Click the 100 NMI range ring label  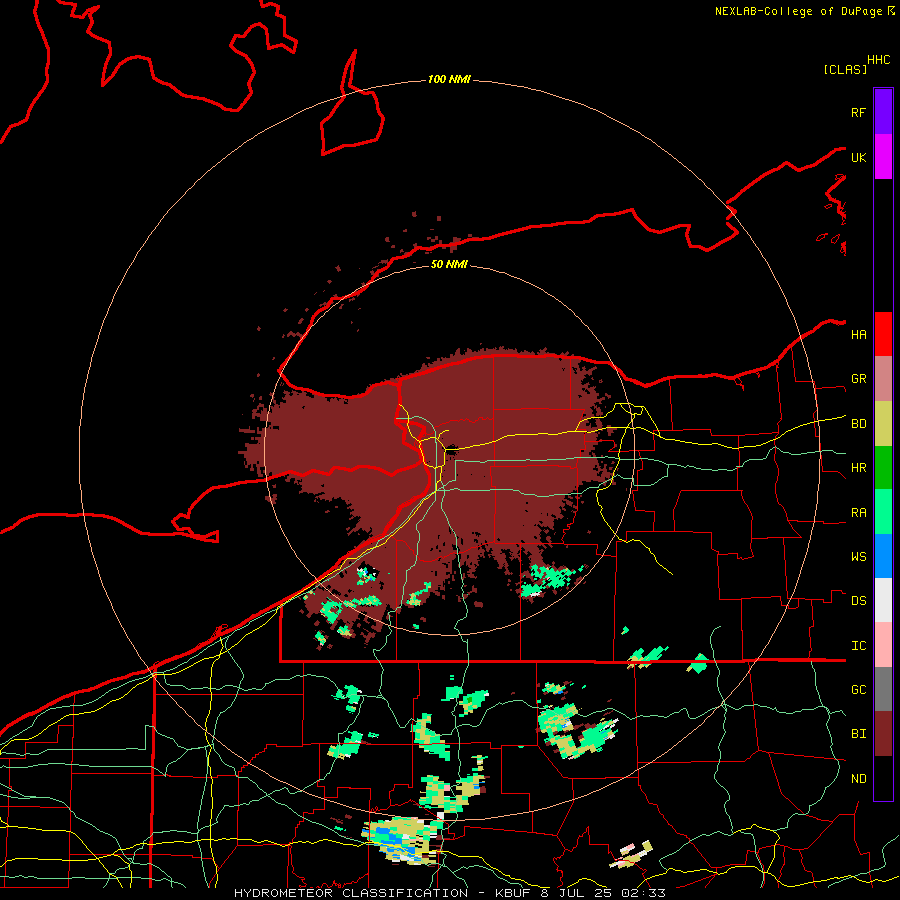449,79
